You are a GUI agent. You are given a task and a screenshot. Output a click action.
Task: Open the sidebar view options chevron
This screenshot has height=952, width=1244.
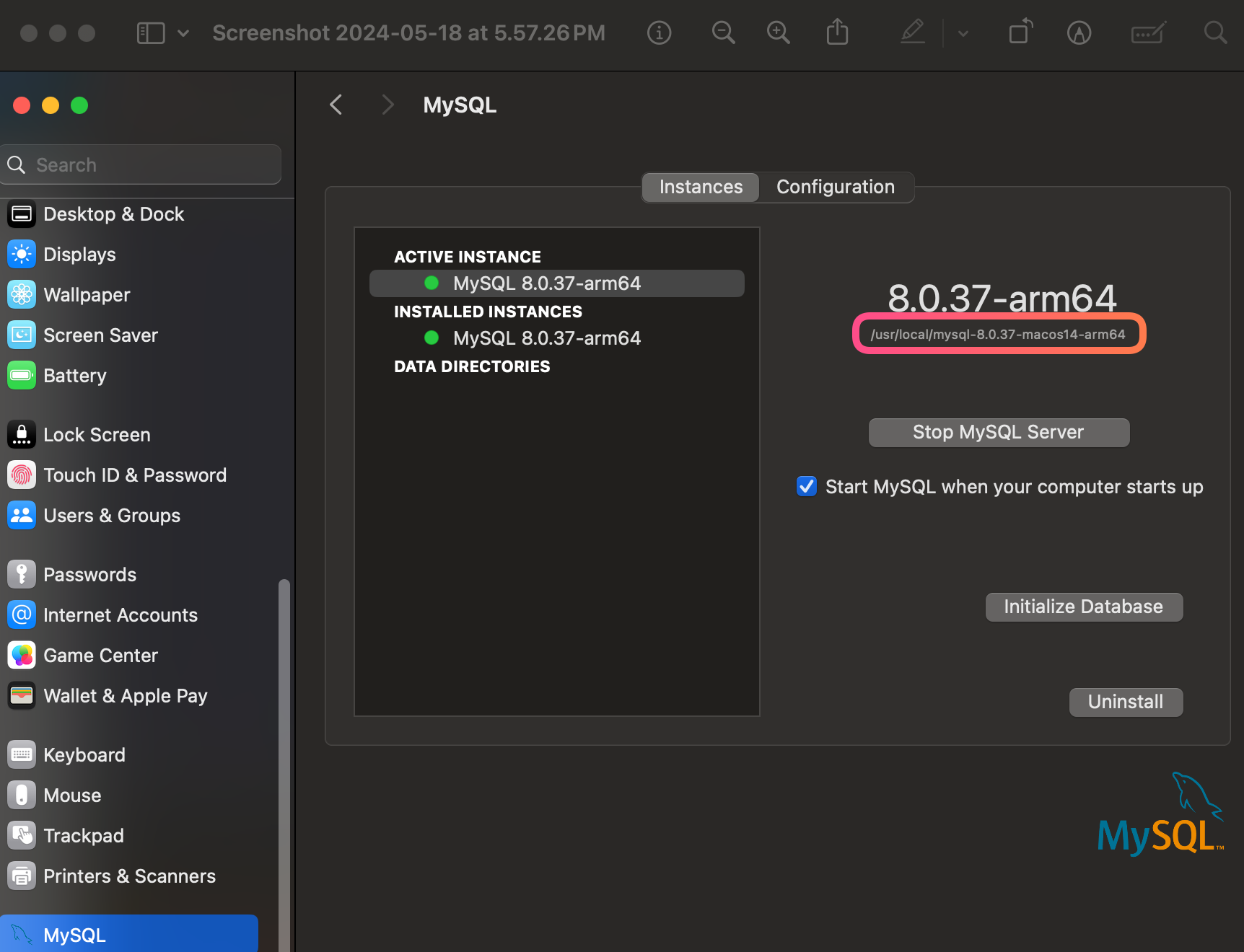coord(183,33)
